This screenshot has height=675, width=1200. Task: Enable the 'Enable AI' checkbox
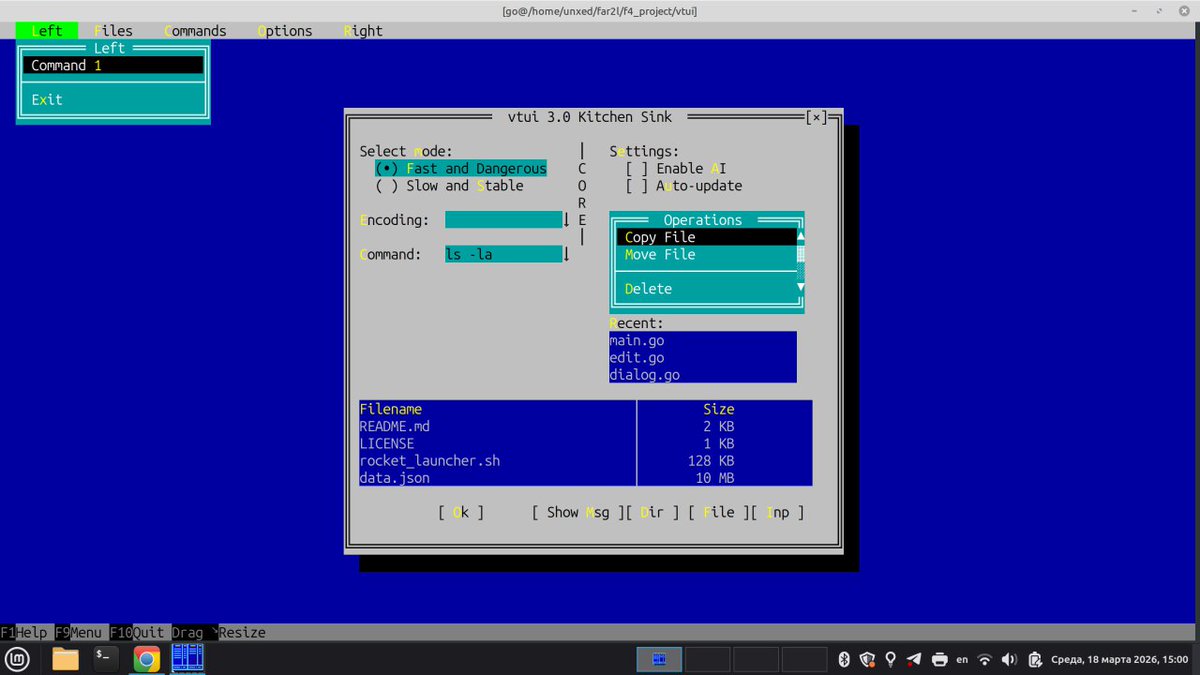pyautogui.click(x=676, y=169)
